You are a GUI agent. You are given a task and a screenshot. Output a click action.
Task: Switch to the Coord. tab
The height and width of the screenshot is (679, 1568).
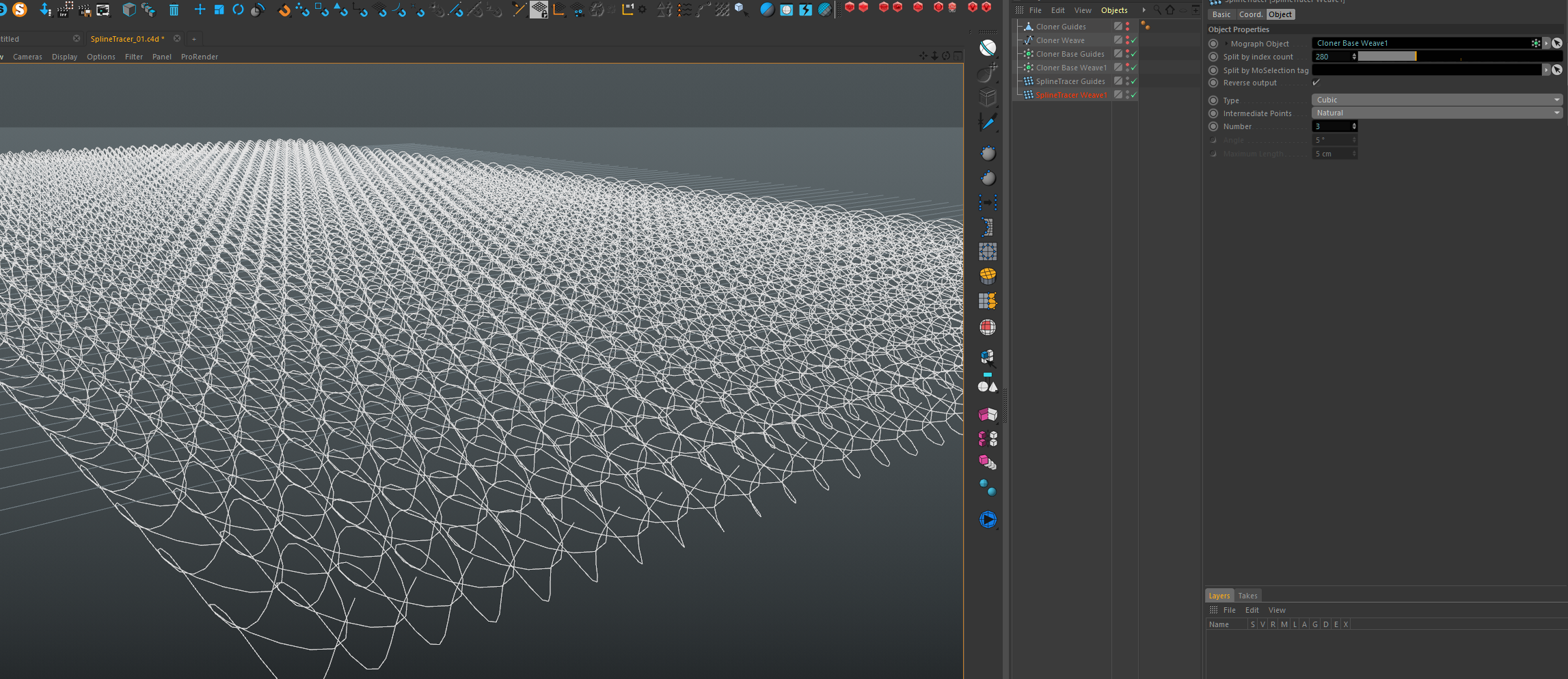point(1250,14)
